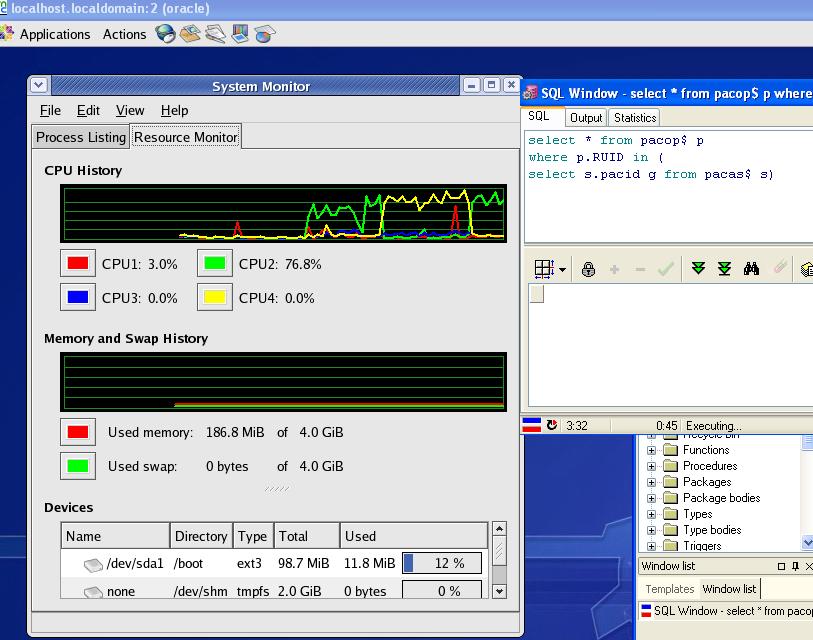Image resolution: width=813 pixels, height=640 pixels.
Task: Launch the presentation app icon in top panel
Action: pos(240,34)
